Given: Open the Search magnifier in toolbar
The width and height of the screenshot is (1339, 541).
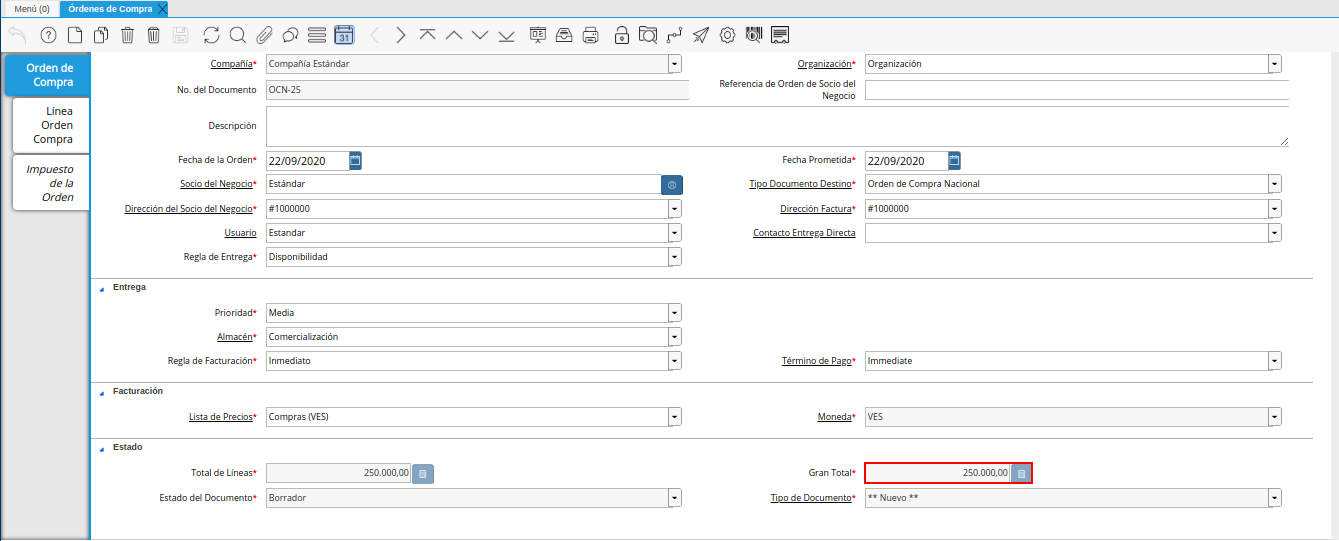Looking at the screenshot, I should coord(238,35).
